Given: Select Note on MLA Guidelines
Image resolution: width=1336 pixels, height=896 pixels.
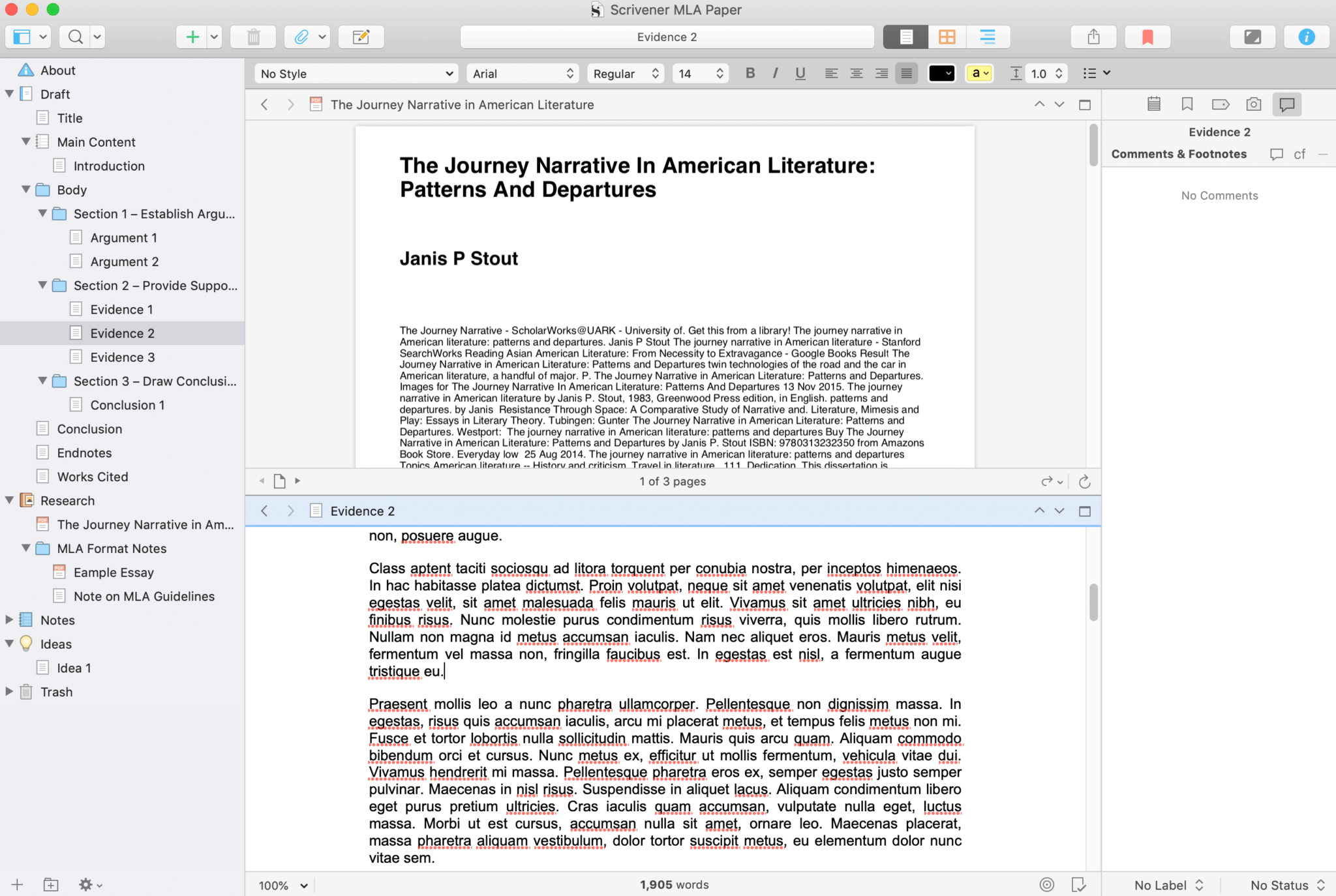Looking at the screenshot, I should tap(122, 596).
